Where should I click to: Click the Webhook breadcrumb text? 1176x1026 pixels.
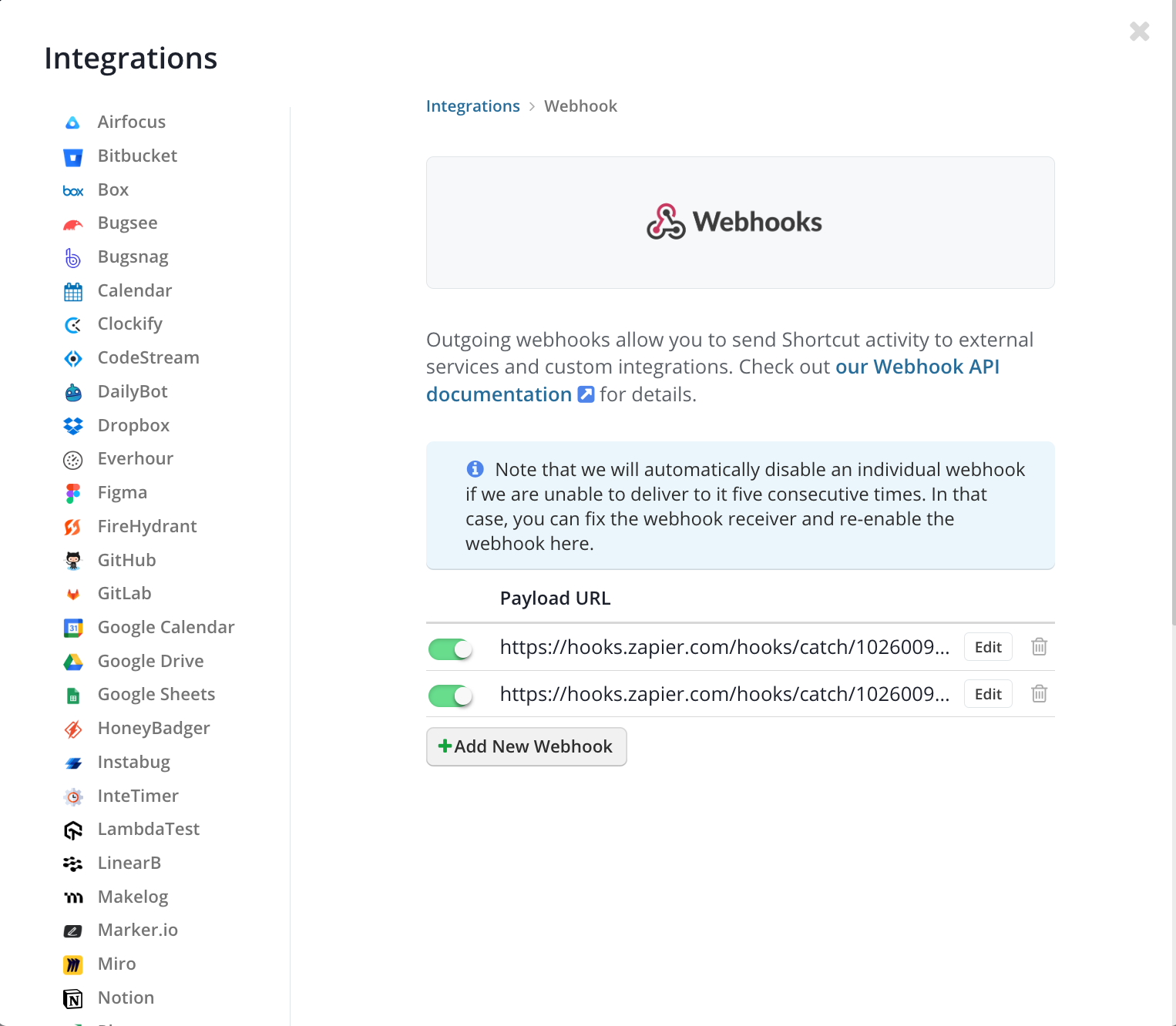(x=580, y=106)
